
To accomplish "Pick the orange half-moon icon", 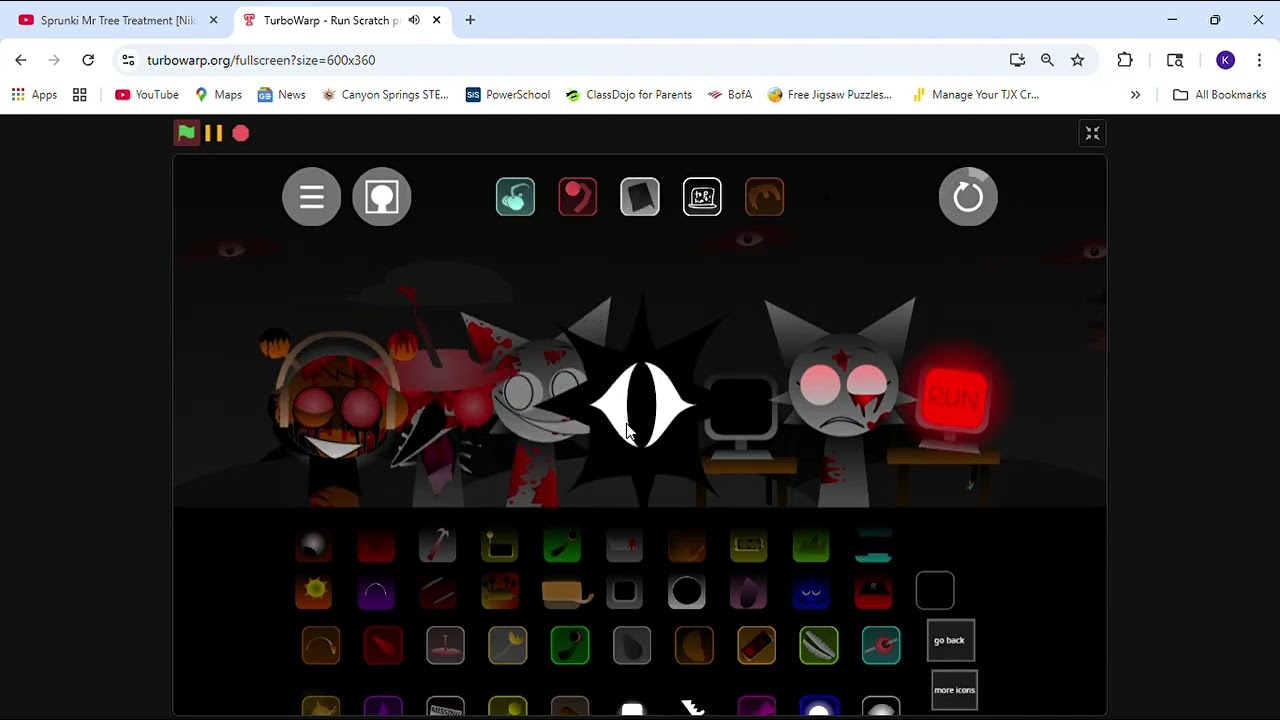I will (694, 646).
